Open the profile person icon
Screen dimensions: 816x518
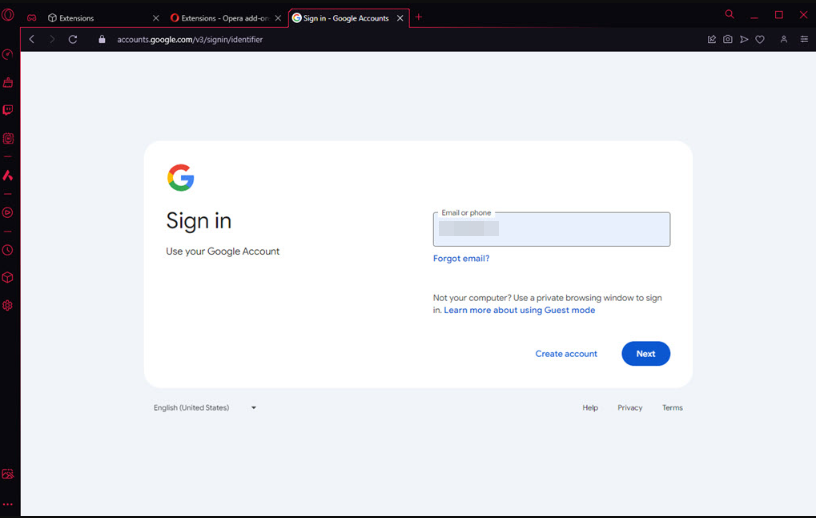(x=784, y=39)
